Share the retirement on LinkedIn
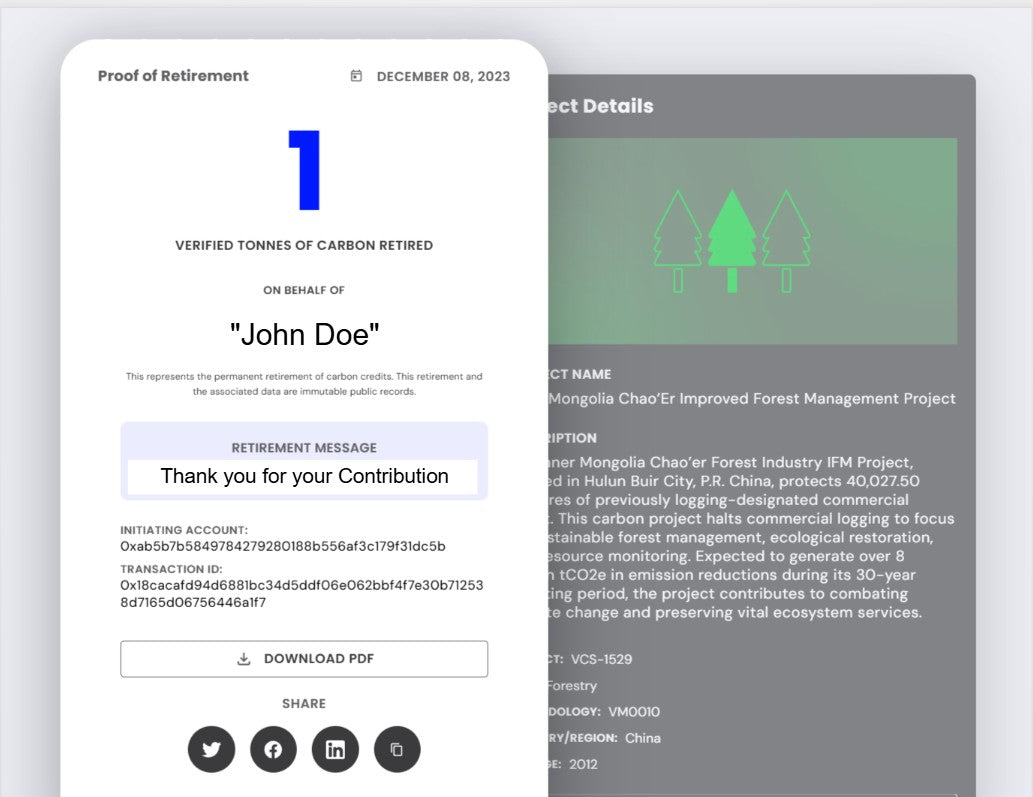This screenshot has width=1033, height=797. pyautogui.click(x=335, y=749)
